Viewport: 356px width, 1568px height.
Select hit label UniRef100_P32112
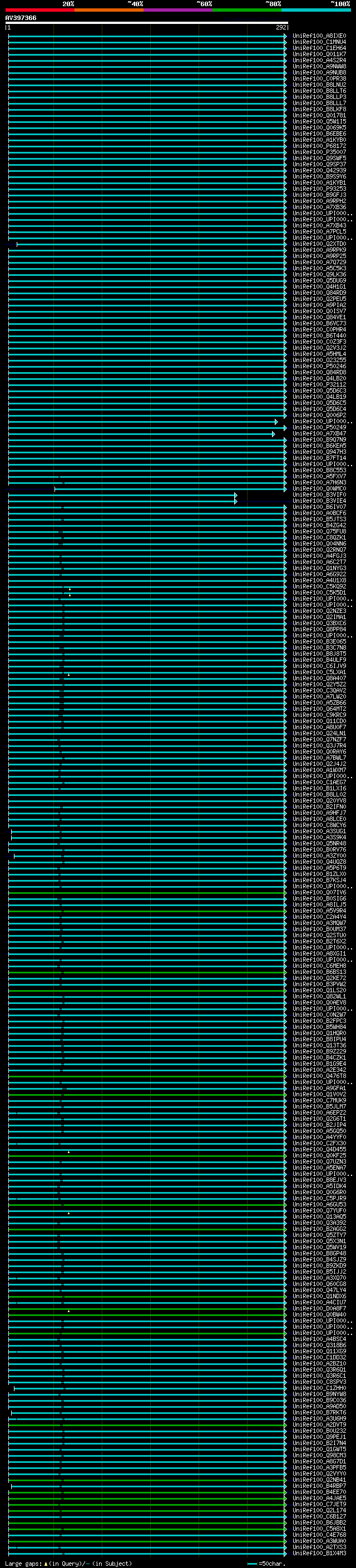(319, 385)
